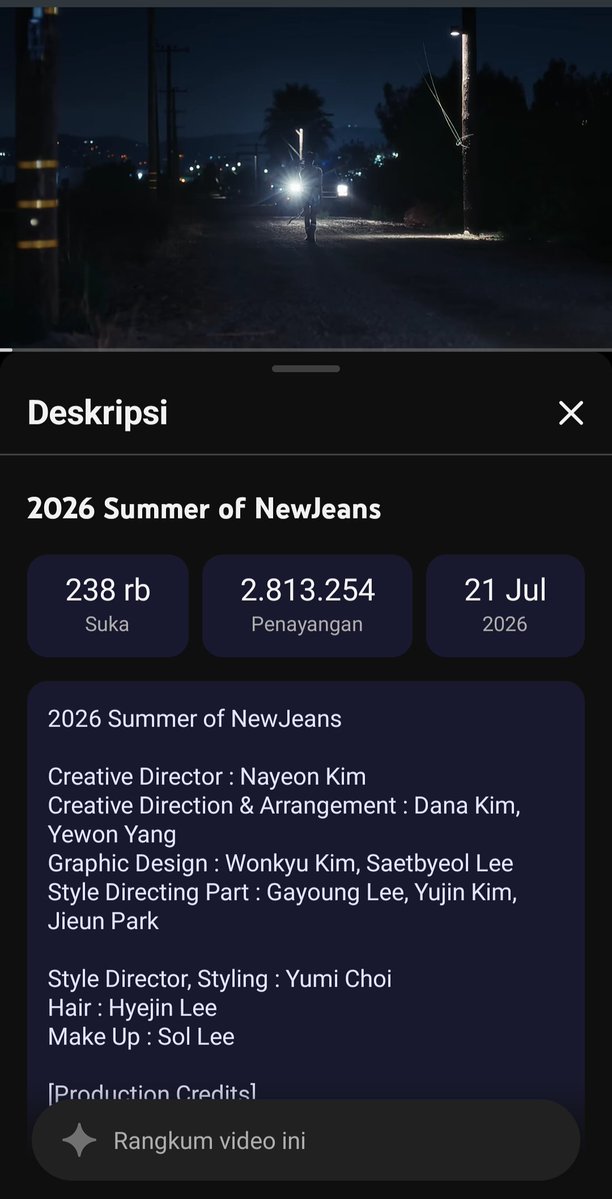This screenshot has height=1199, width=612.
Task: Tap the Graphic Design credits line
Action: coord(280,863)
